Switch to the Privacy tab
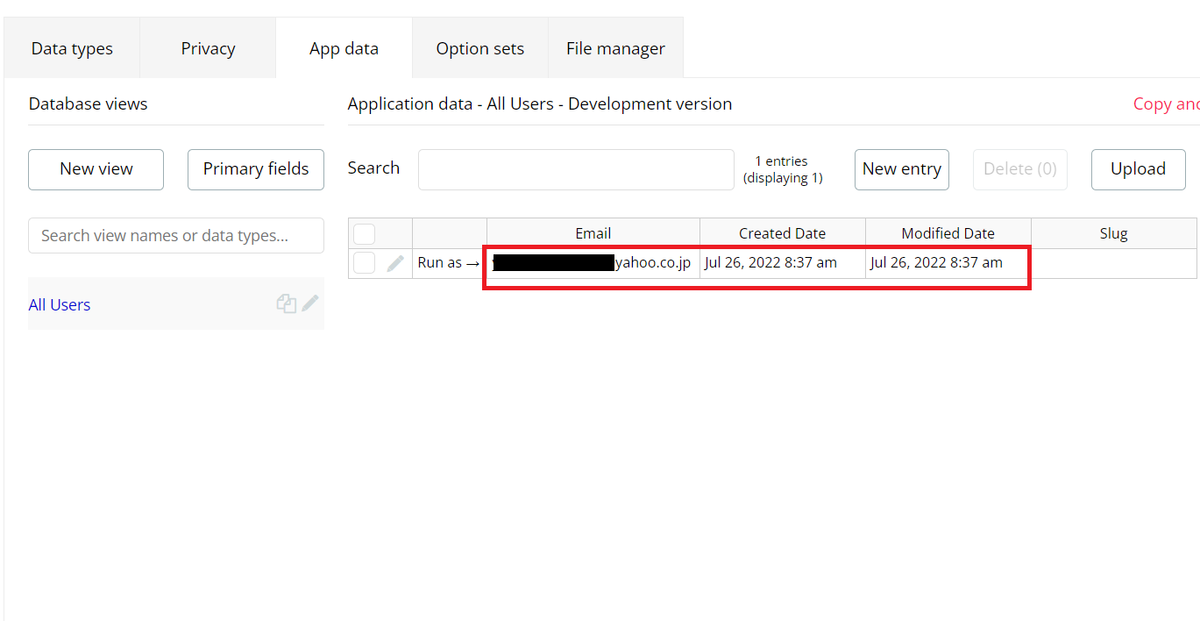Viewport: 1200px width, 621px height. 208,48
